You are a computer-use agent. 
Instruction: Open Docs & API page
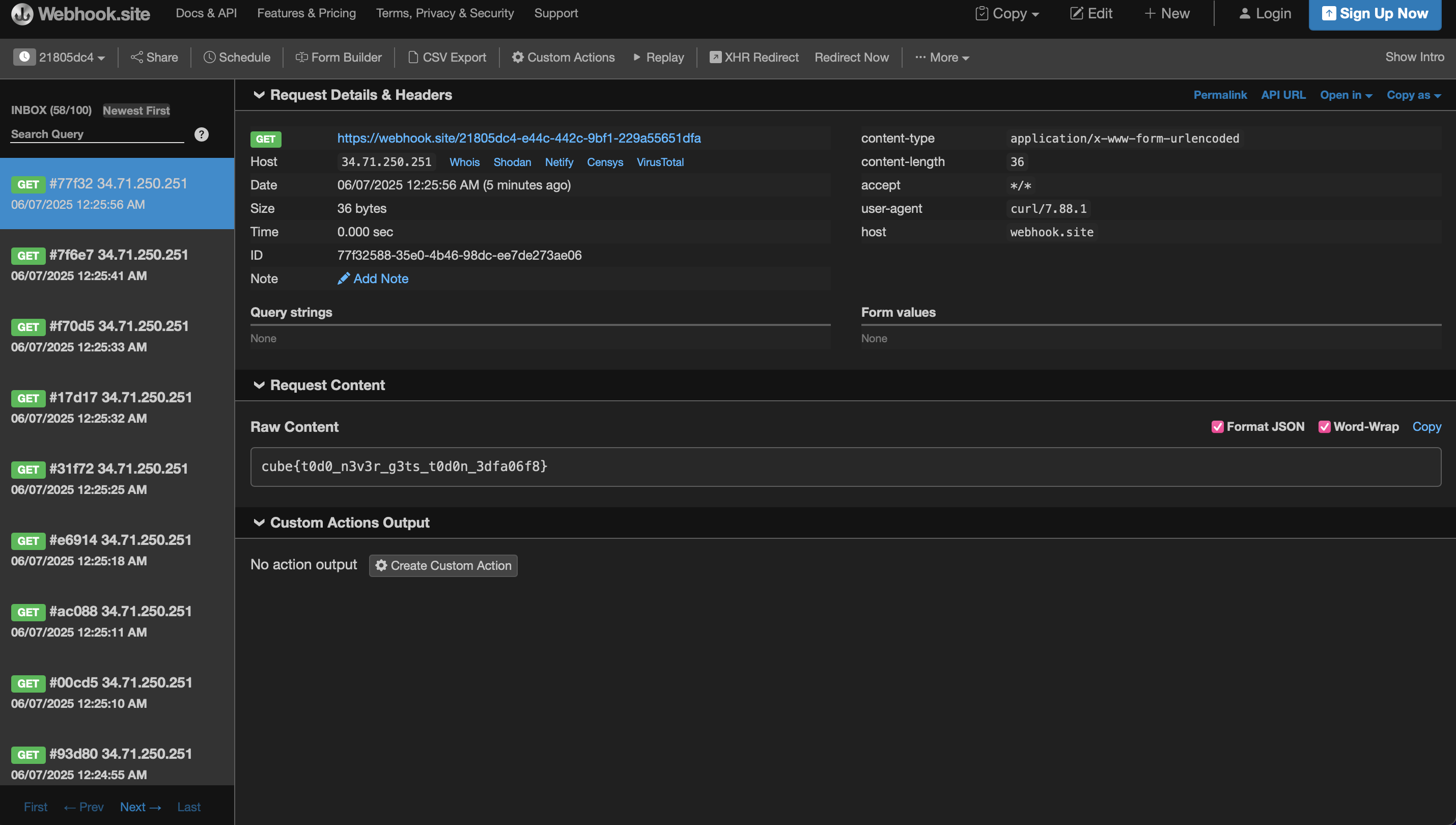pos(206,13)
